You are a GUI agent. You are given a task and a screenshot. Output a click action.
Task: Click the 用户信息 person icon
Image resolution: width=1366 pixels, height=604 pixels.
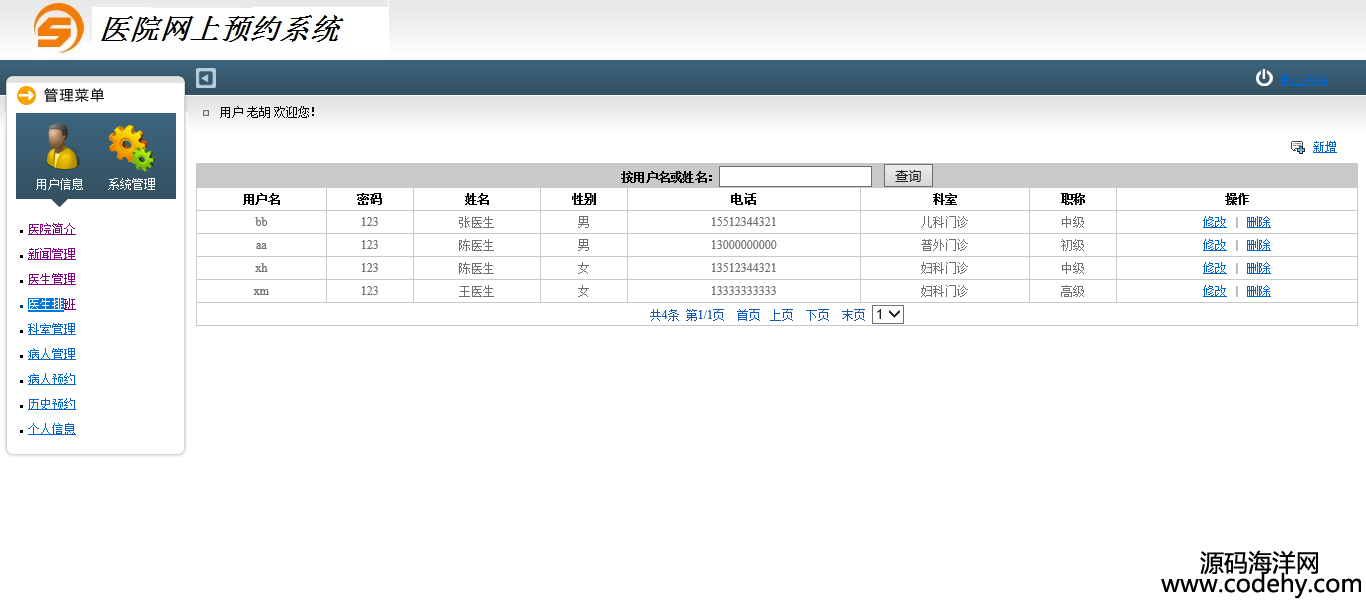60,147
